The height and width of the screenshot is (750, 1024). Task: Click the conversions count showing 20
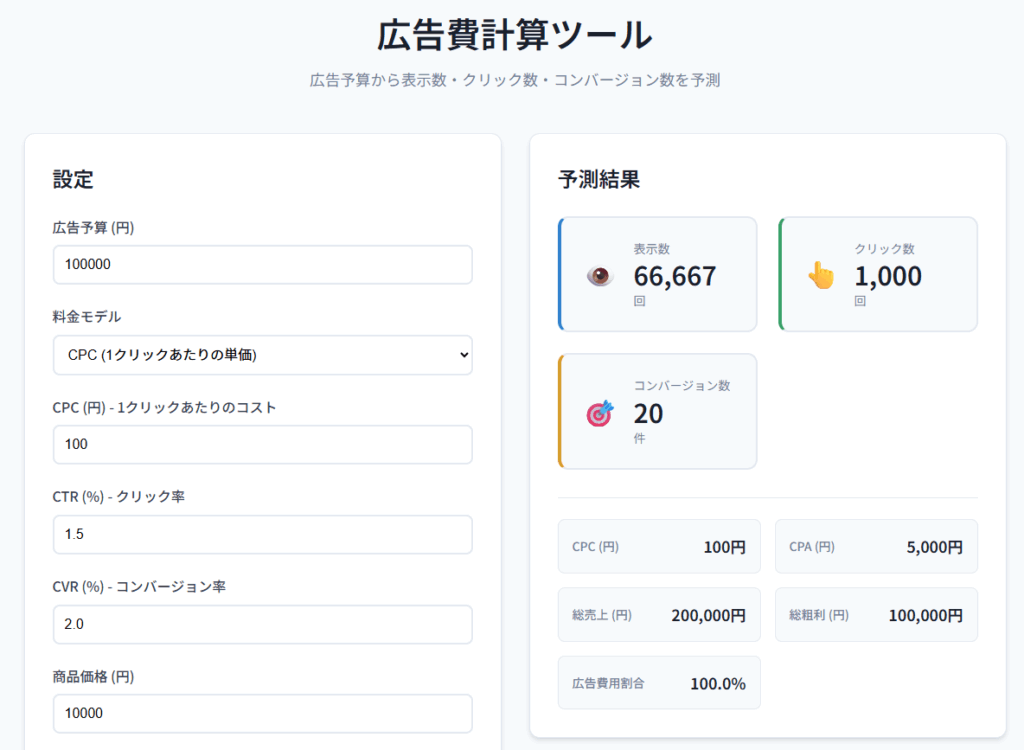pos(648,413)
